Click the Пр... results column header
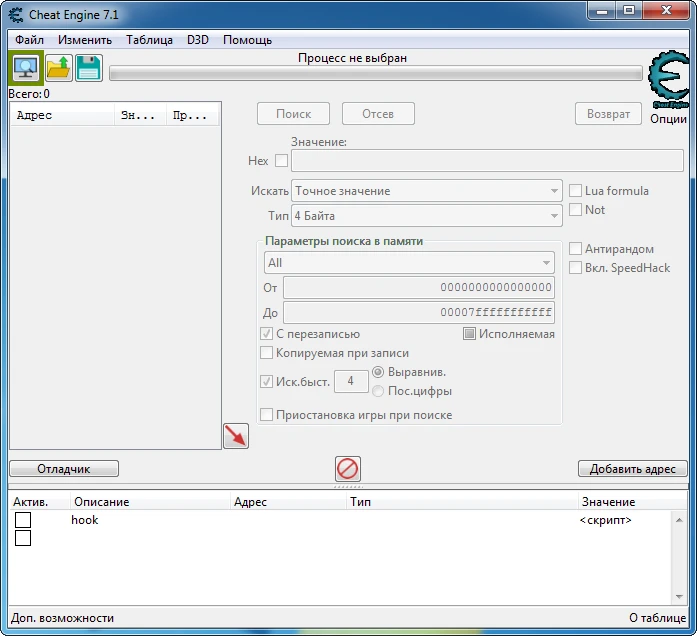The width and height of the screenshot is (697, 636). pos(192,116)
